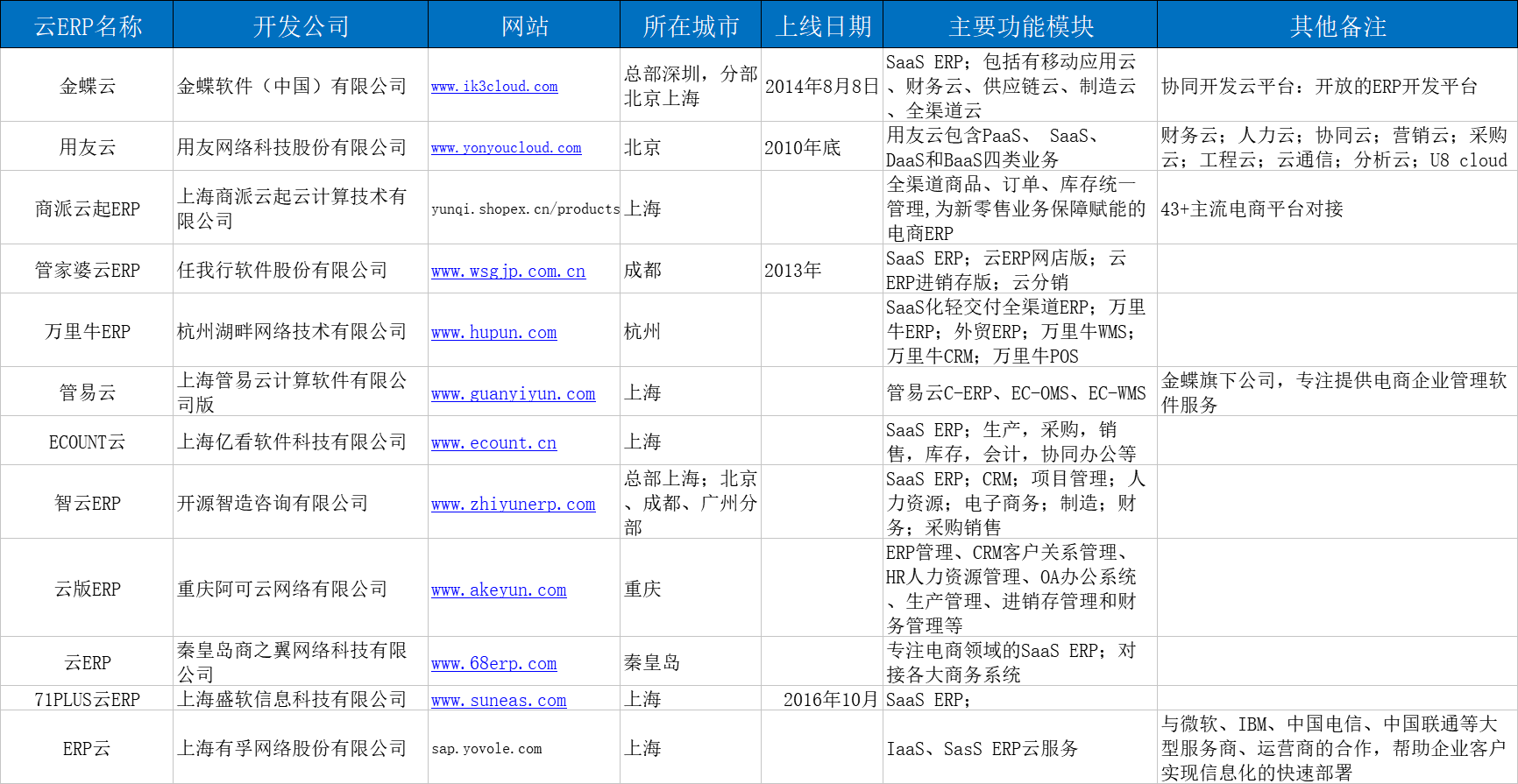
Task: Click the sap.yovole.com website cell
Action: [x=524, y=747]
